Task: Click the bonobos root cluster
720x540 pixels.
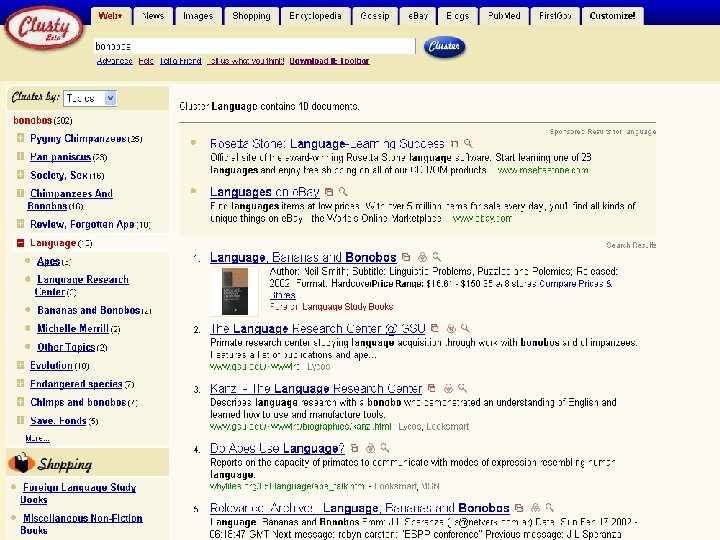Action: [33, 120]
